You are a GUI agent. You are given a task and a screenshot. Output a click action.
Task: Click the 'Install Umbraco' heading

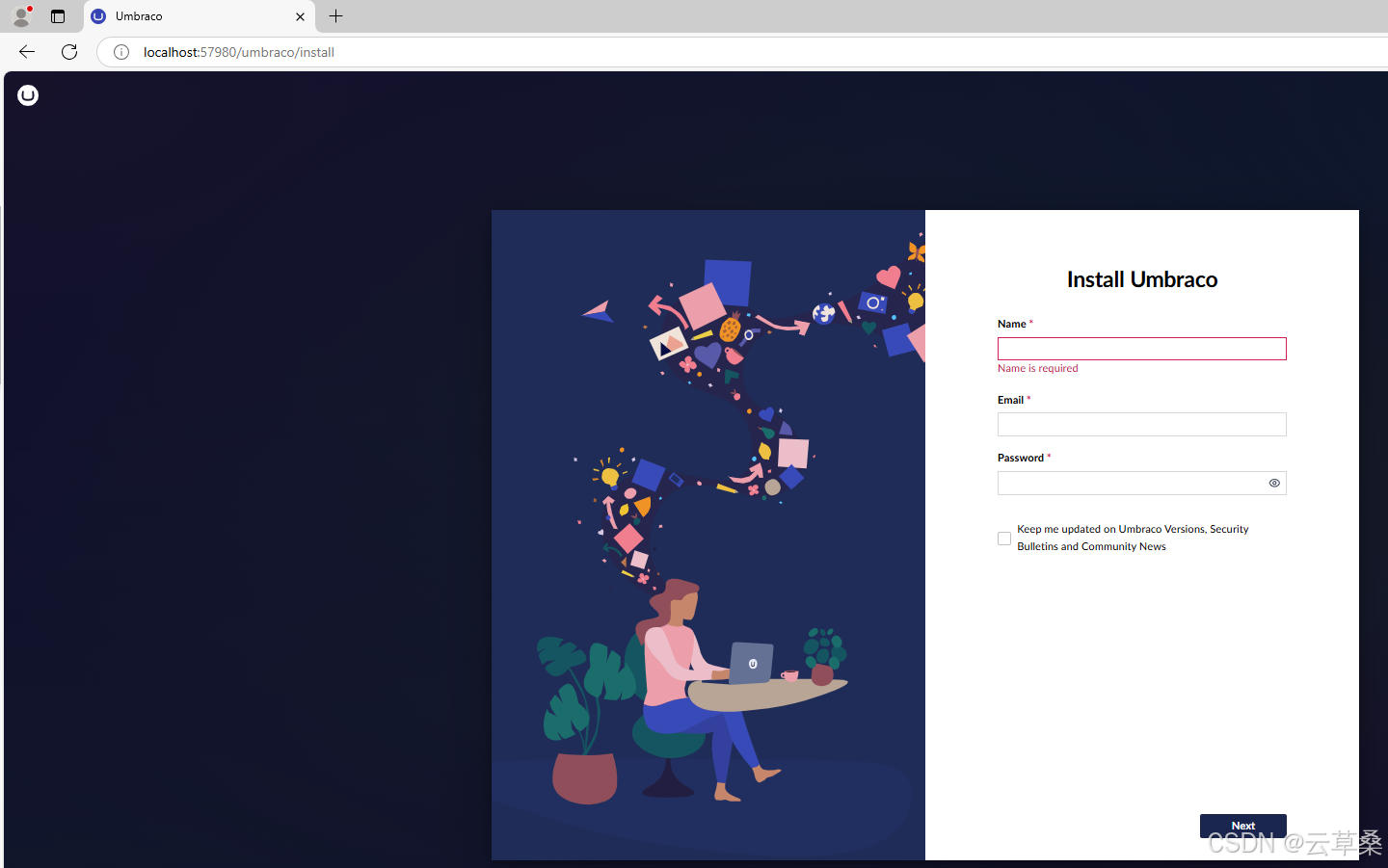pos(1142,279)
